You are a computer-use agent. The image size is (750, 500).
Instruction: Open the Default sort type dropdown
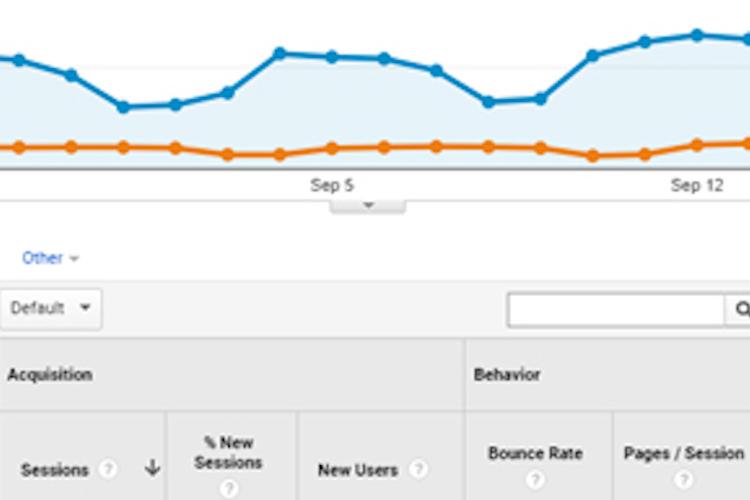coord(50,308)
